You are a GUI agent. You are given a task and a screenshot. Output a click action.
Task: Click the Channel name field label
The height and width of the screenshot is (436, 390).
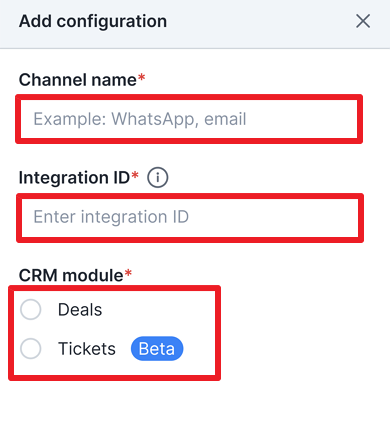pyautogui.click(x=78, y=80)
